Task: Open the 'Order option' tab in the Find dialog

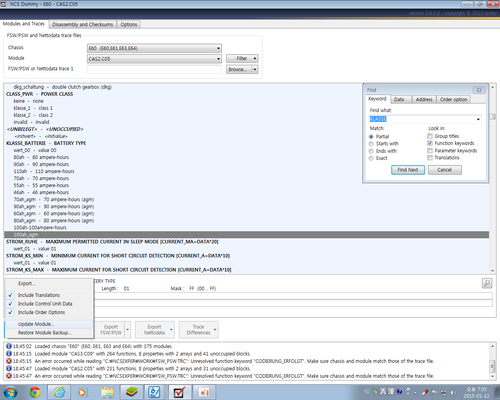Action: 453,99
